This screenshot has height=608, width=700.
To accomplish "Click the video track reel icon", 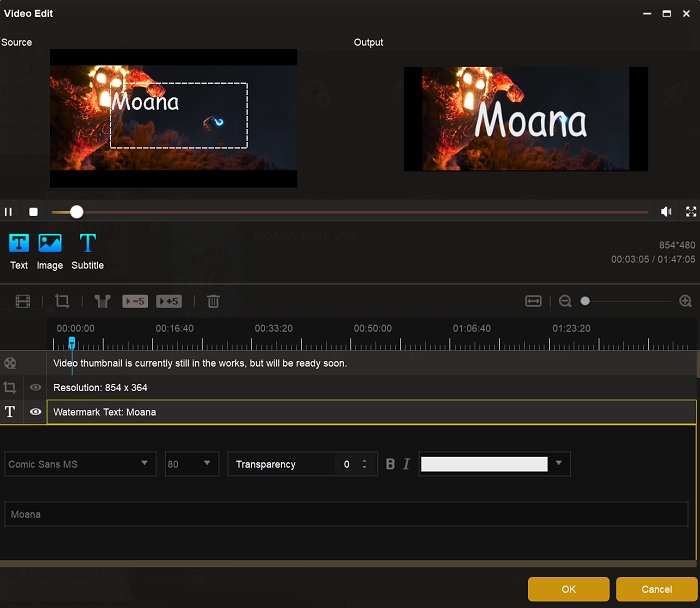I will pyautogui.click(x=10, y=363).
